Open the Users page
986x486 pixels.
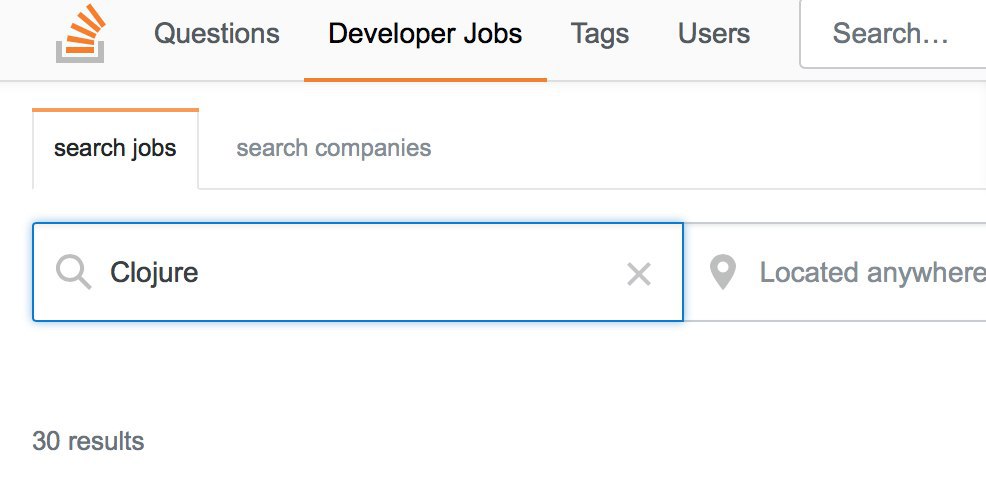coord(714,33)
